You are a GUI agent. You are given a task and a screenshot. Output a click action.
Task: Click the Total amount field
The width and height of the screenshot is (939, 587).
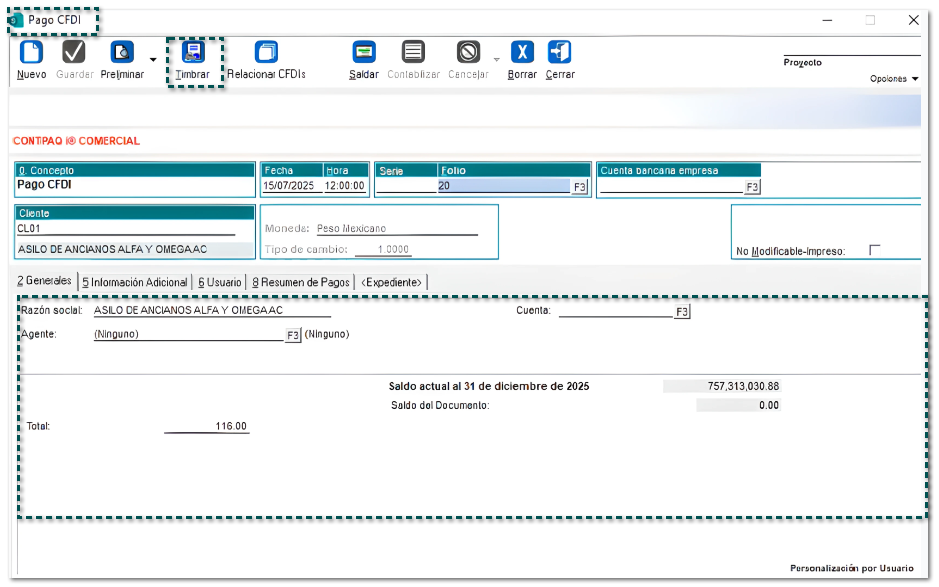(x=207, y=426)
